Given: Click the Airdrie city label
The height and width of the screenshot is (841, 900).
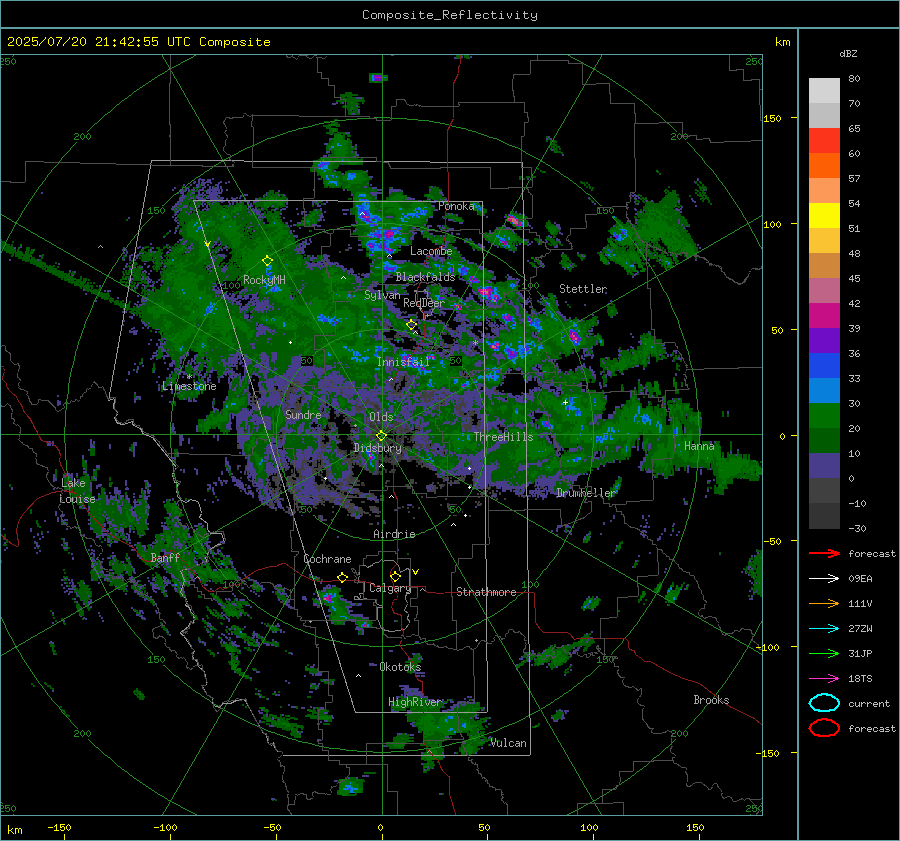Looking at the screenshot, I should pyautogui.click(x=394, y=534).
